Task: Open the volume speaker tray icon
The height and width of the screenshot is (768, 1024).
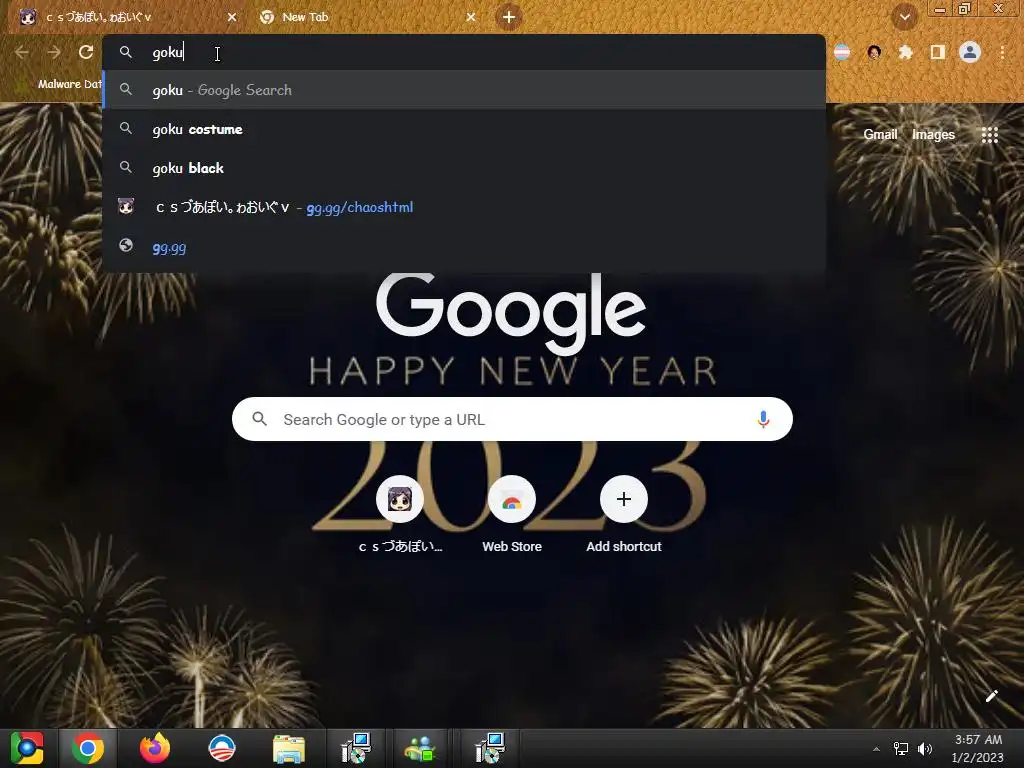Action: (925, 749)
